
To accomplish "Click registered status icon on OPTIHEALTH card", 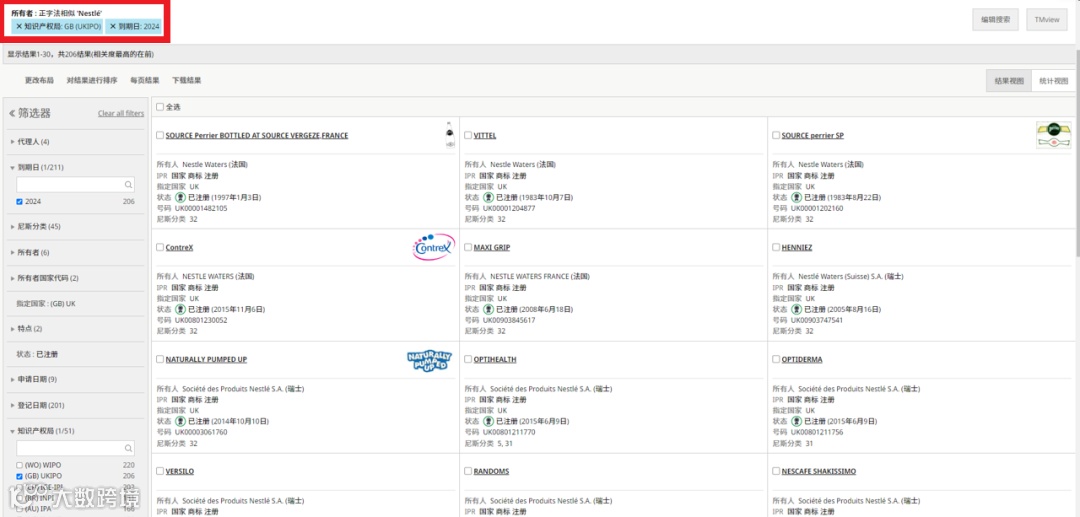I will tap(488, 421).
